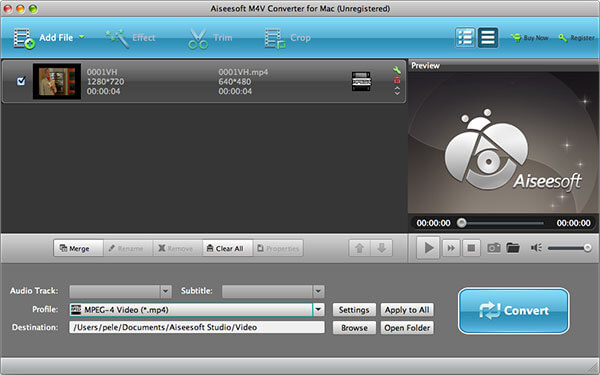Adjust the volume slider
This screenshot has height=375, width=600.
point(569,248)
